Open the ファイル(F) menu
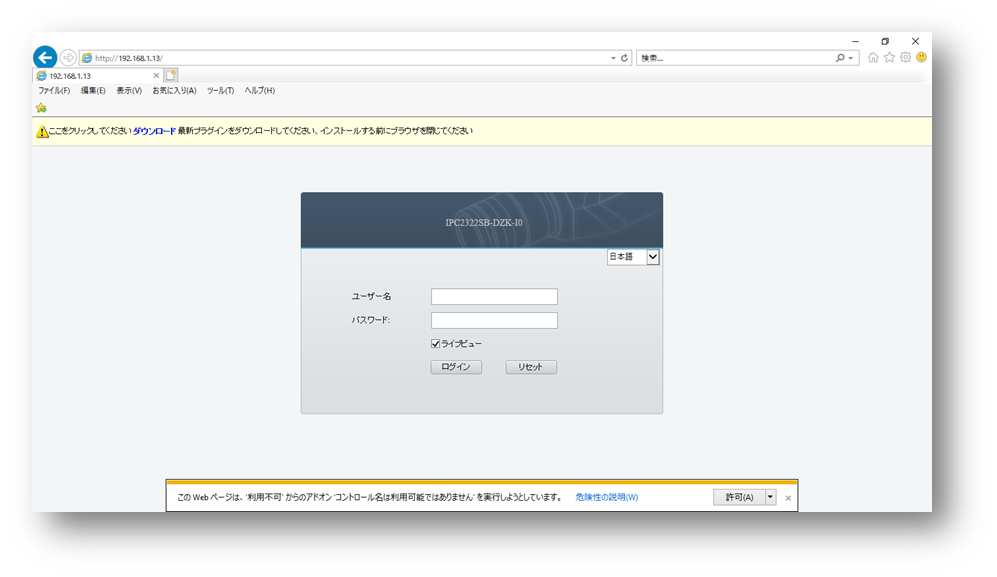The width and height of the screenshot is (997, 577). click(x=54, y=91)
